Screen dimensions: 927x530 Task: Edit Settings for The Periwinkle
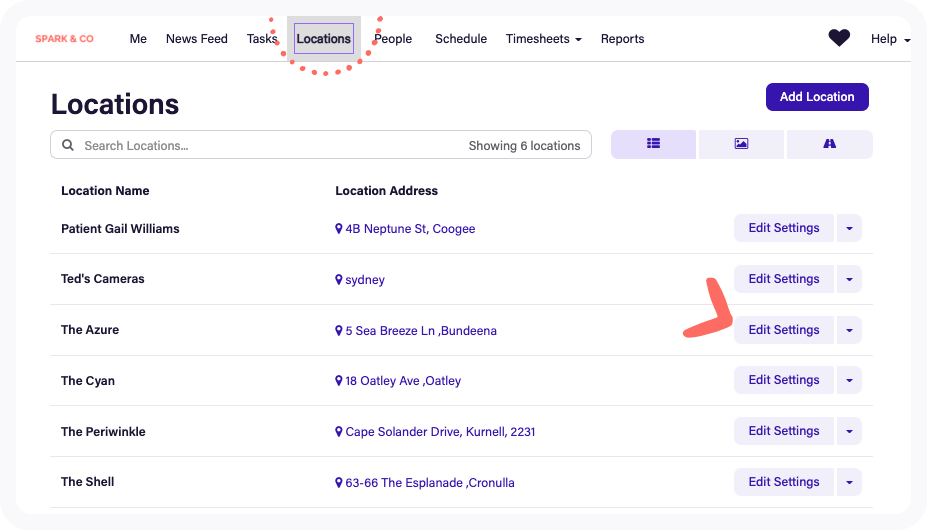[784, 431]
